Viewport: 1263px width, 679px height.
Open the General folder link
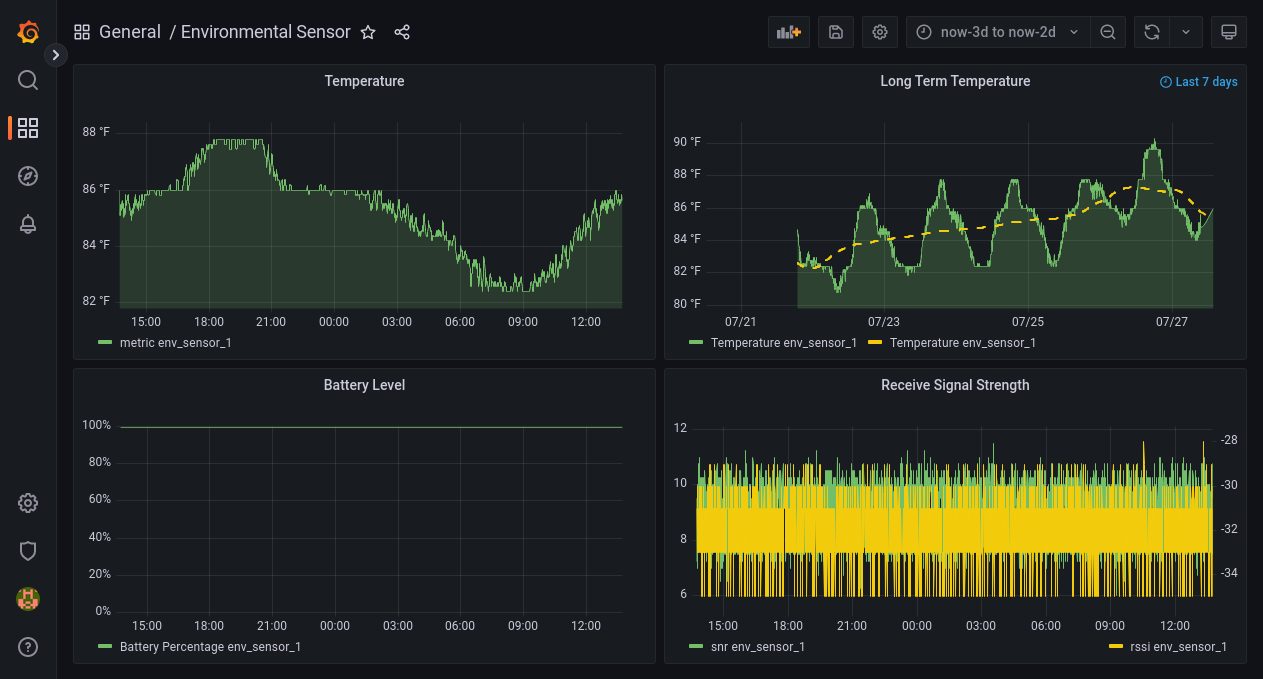(x=130, y=32)
